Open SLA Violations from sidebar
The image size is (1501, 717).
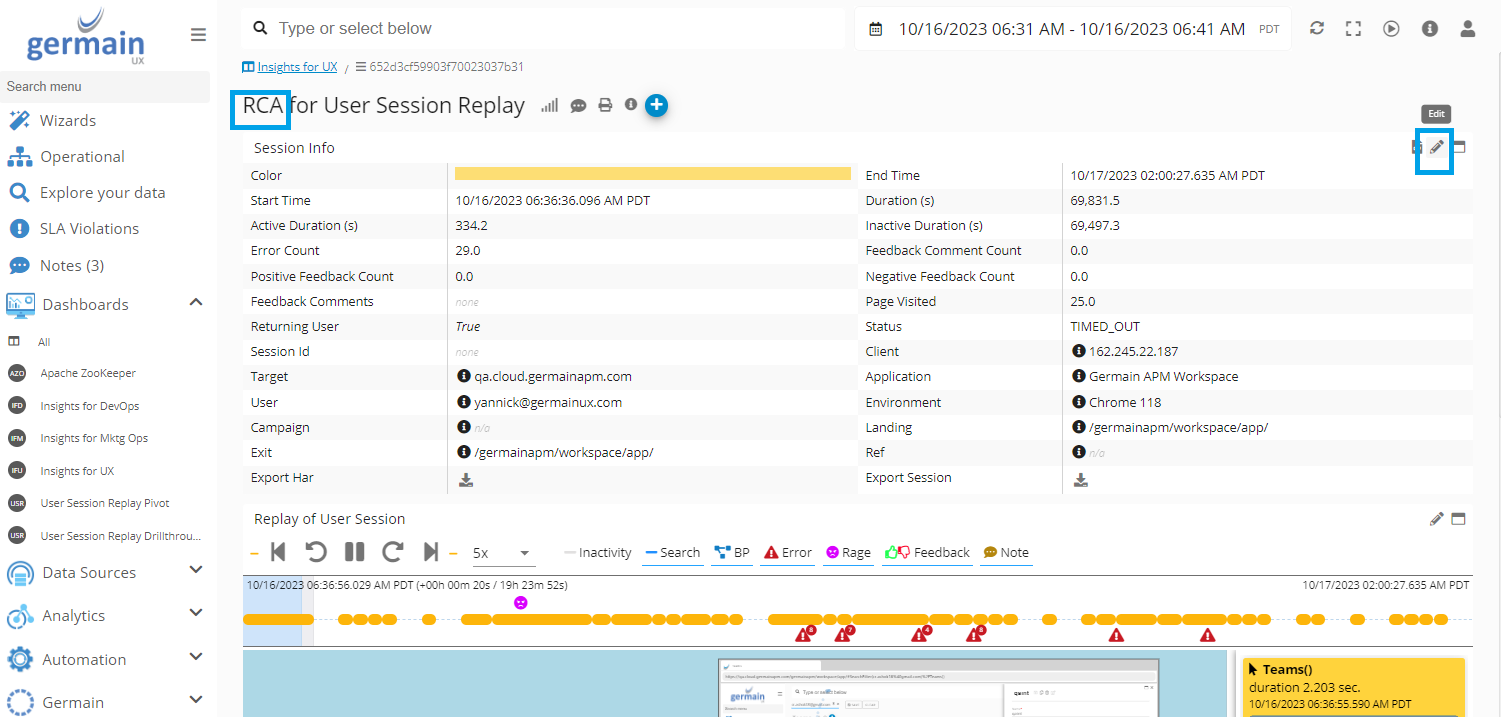pos(89,229)
